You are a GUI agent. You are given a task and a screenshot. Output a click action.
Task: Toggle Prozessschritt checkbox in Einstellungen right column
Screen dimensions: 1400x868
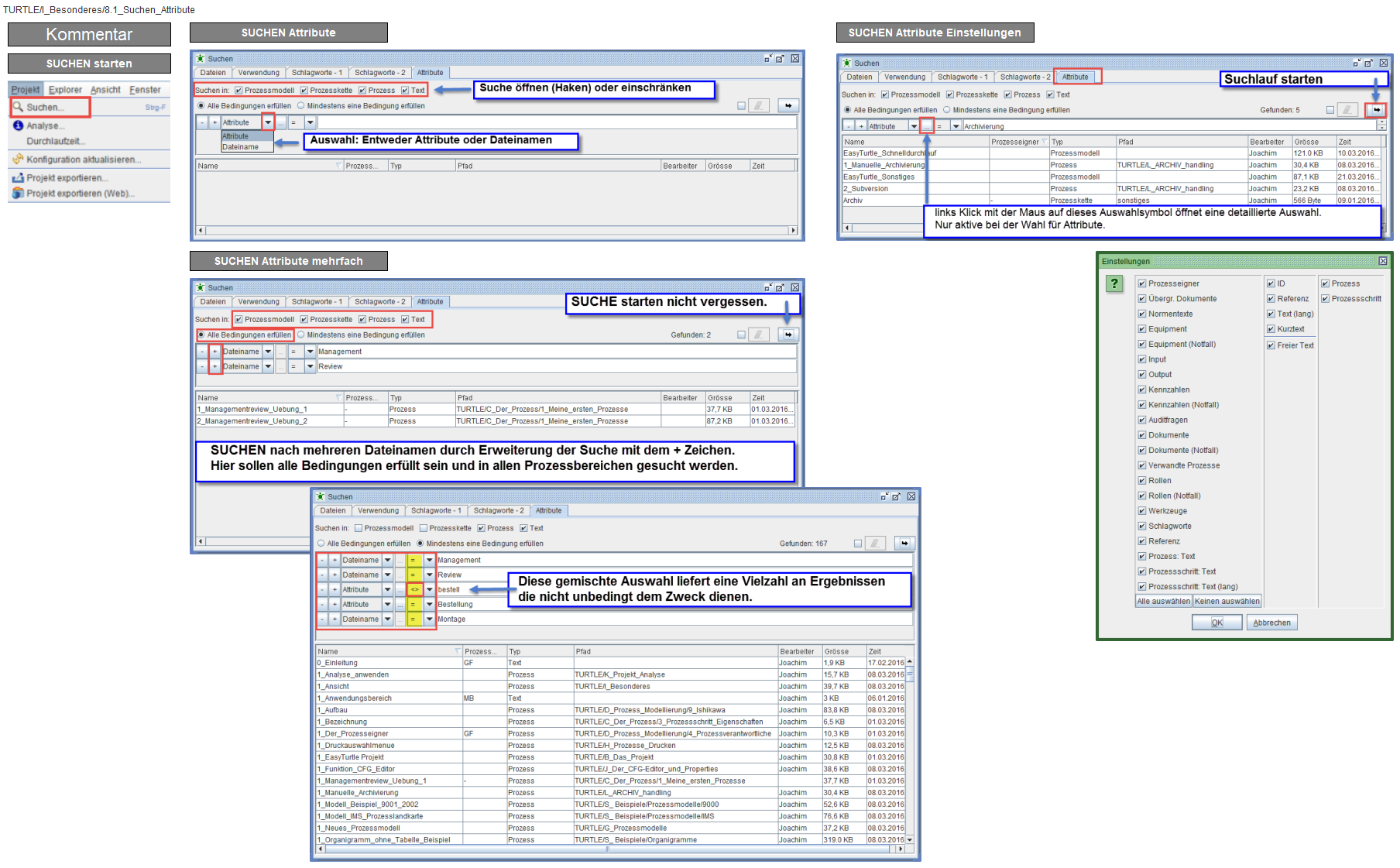click(1325, 299)
